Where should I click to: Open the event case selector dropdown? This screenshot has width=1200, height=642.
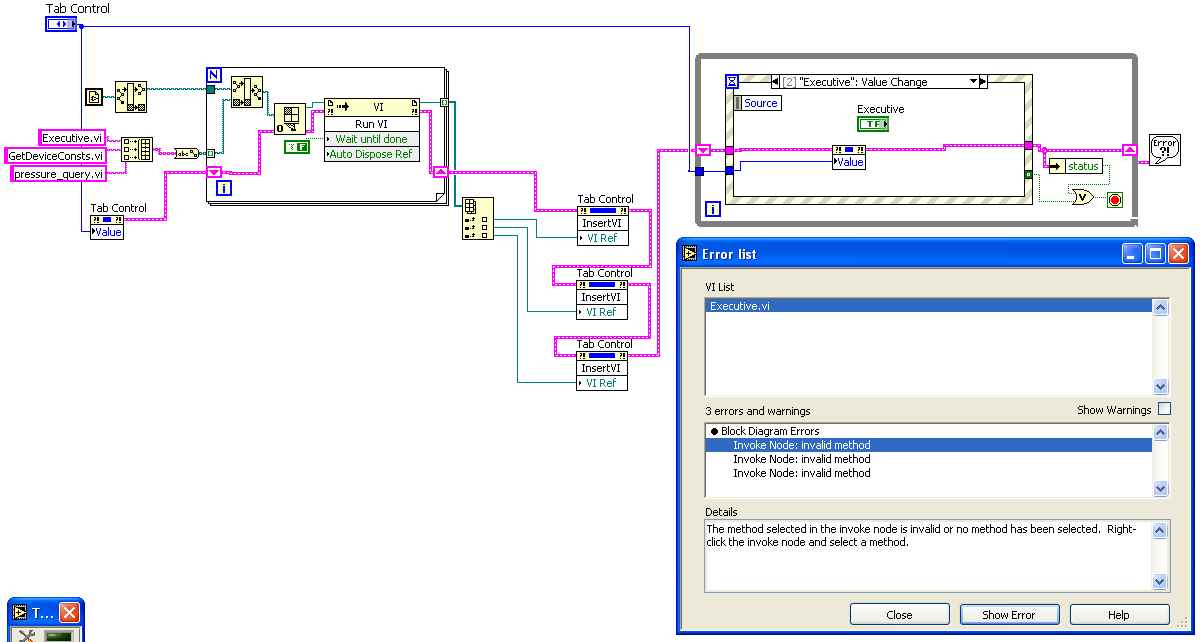pos(972,82)
